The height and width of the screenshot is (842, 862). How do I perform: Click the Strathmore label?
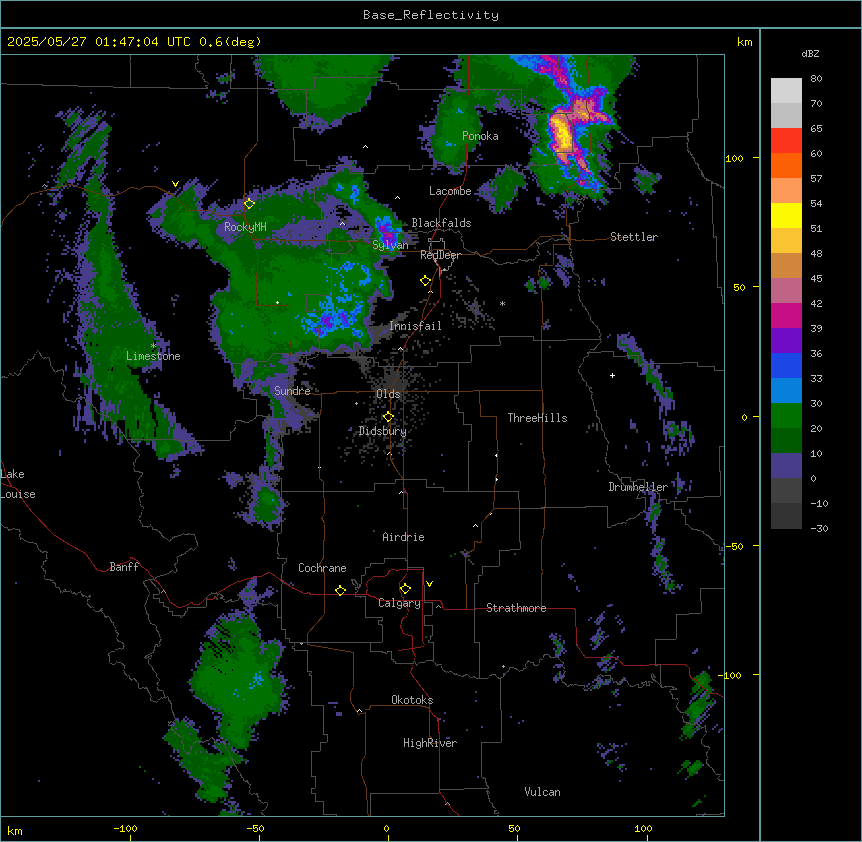tap(516, 608)
